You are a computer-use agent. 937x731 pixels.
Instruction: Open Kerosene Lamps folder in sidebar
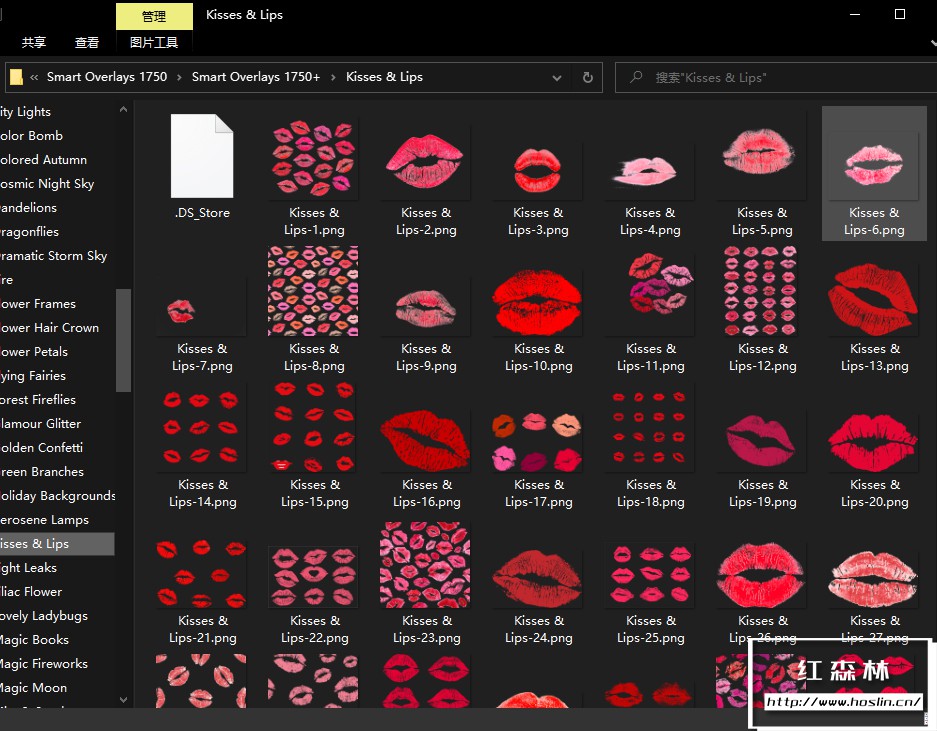45,519
